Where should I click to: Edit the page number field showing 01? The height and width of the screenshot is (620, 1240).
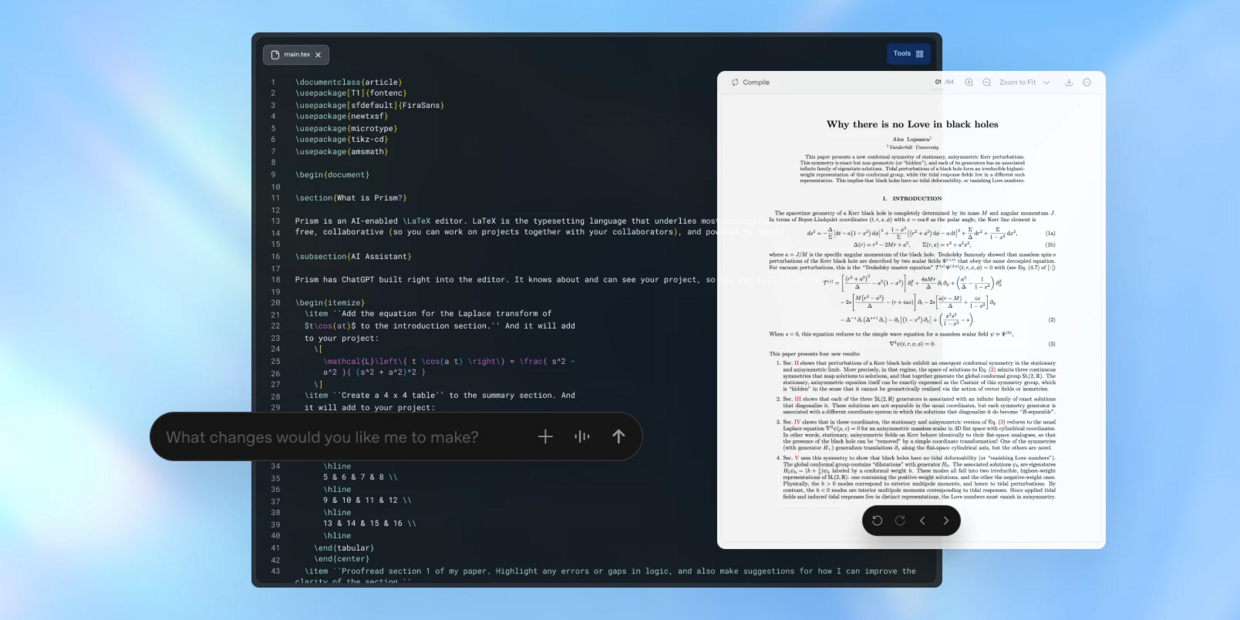pyautogui.click(x=939, y=82)
